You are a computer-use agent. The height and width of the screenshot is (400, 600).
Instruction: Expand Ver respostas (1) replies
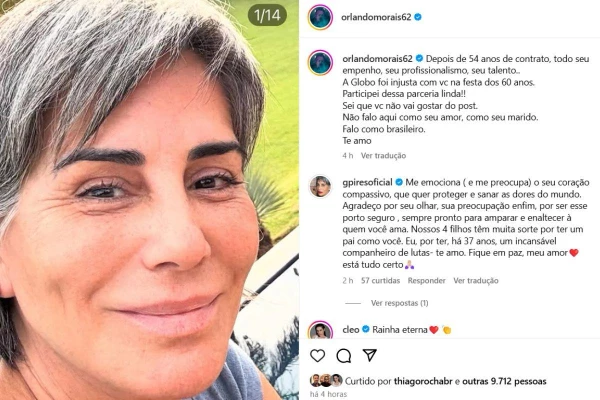coord(399,303)
